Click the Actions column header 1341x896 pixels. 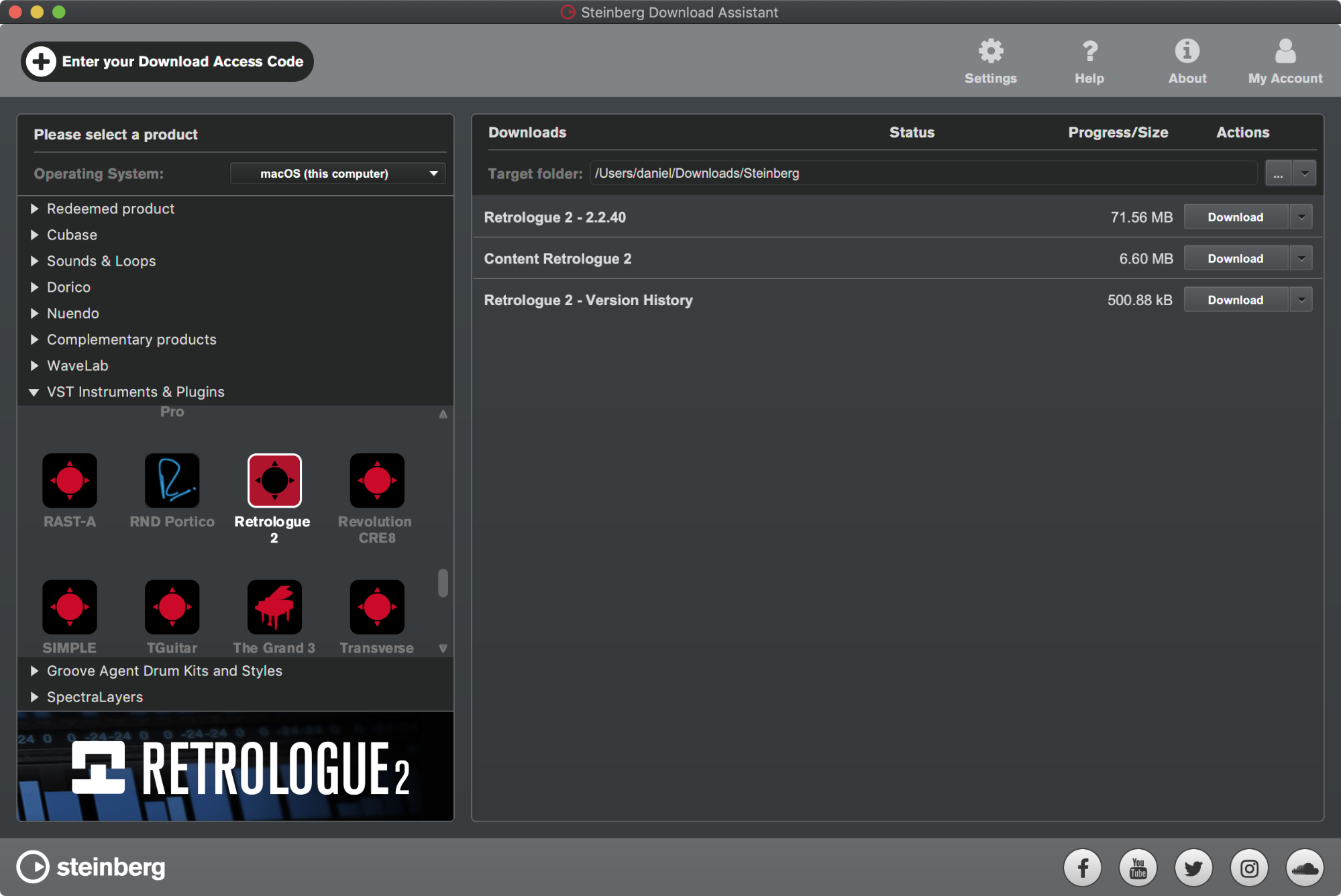point(1242,133)
